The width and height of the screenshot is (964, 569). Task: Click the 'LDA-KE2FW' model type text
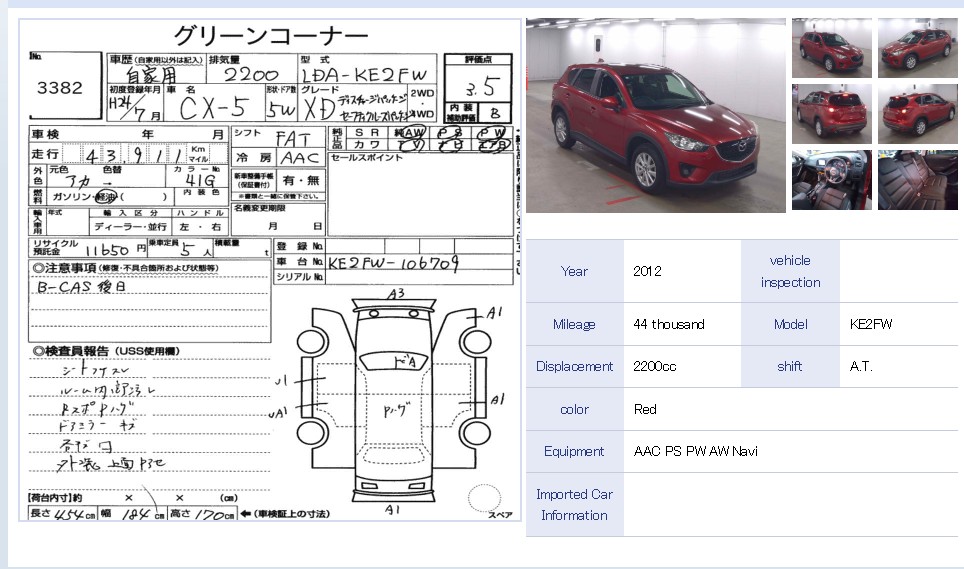[363, 75]
